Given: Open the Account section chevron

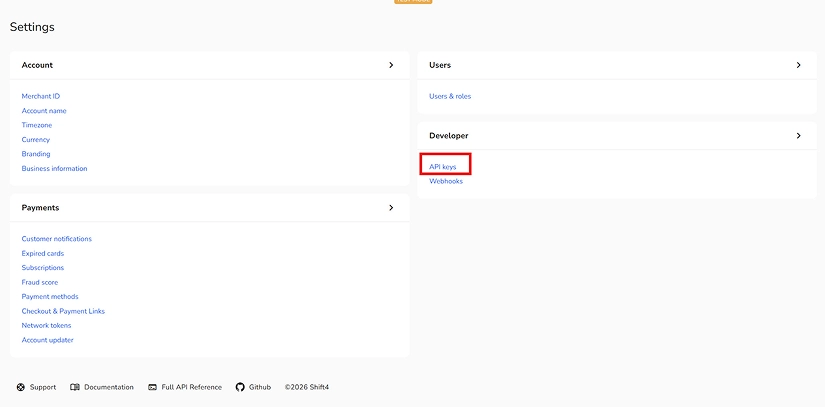Looking at the screenshot, I should (x=391, y=65).
